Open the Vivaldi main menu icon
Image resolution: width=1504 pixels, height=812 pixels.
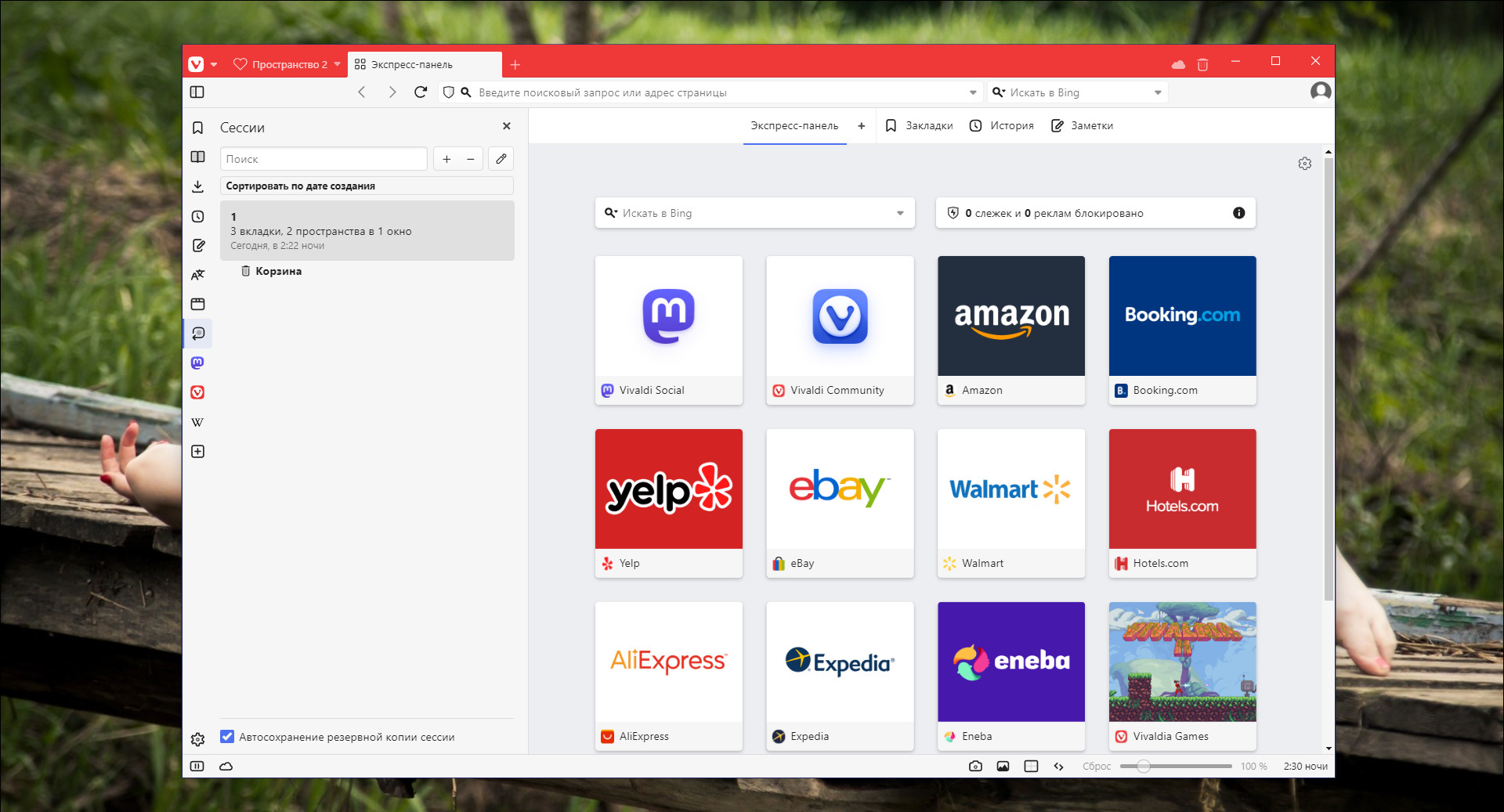(196, 64)
